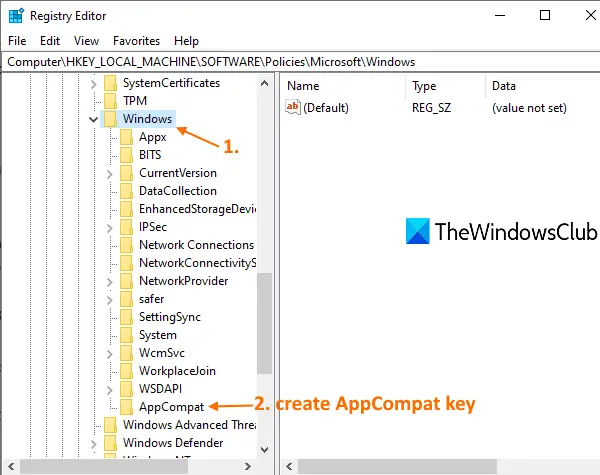Open the View menu

86,41
